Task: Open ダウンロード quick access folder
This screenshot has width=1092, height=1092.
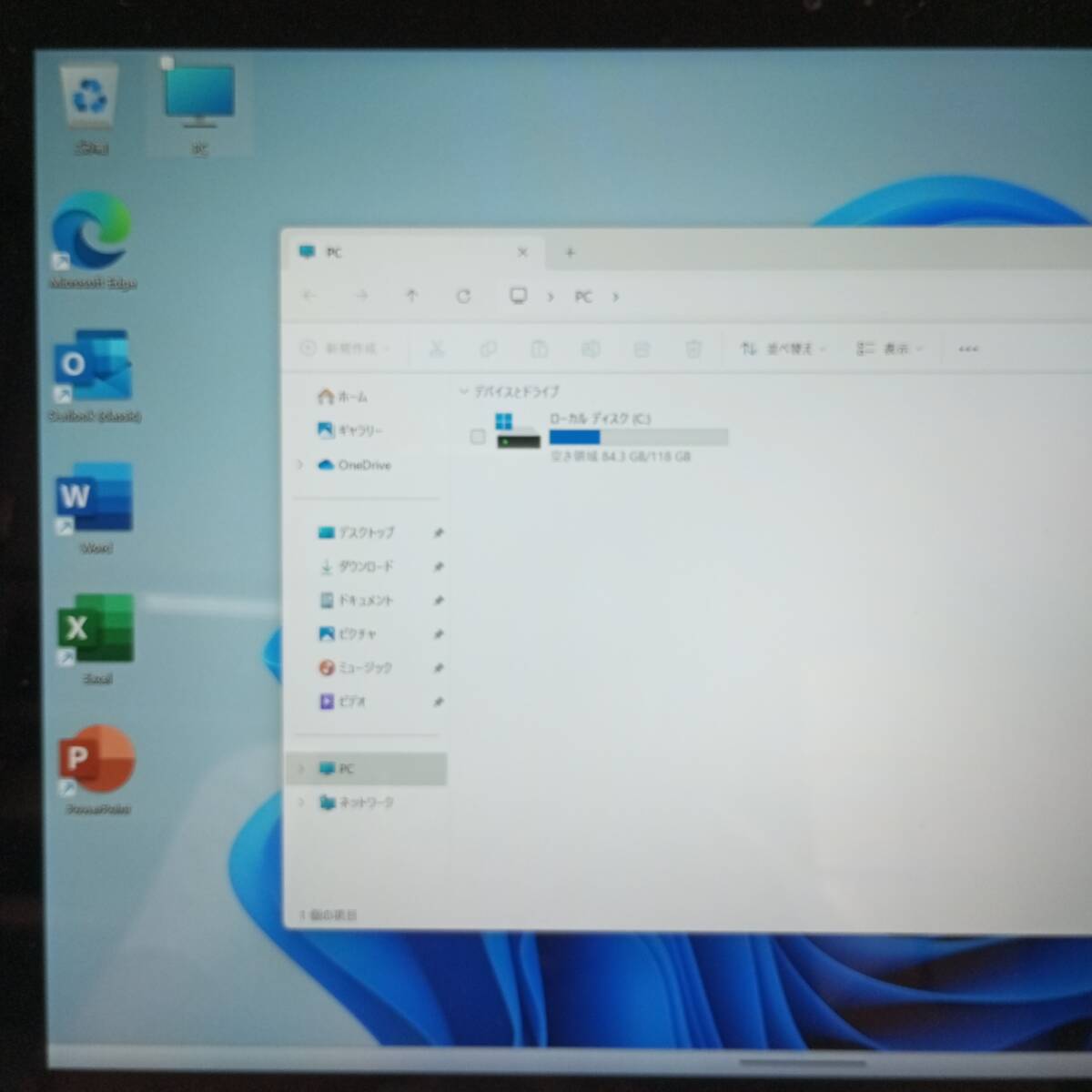Action: [x=356, y=566]
